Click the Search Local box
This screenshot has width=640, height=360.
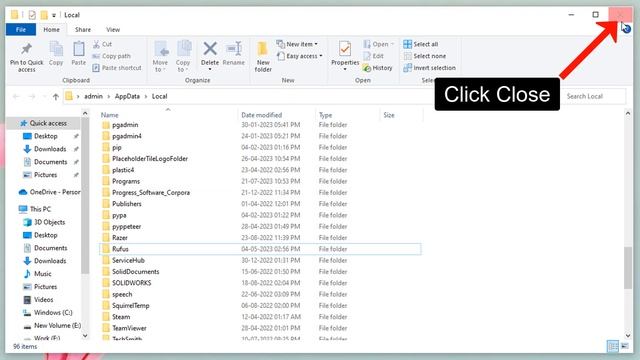click(594, 96)
